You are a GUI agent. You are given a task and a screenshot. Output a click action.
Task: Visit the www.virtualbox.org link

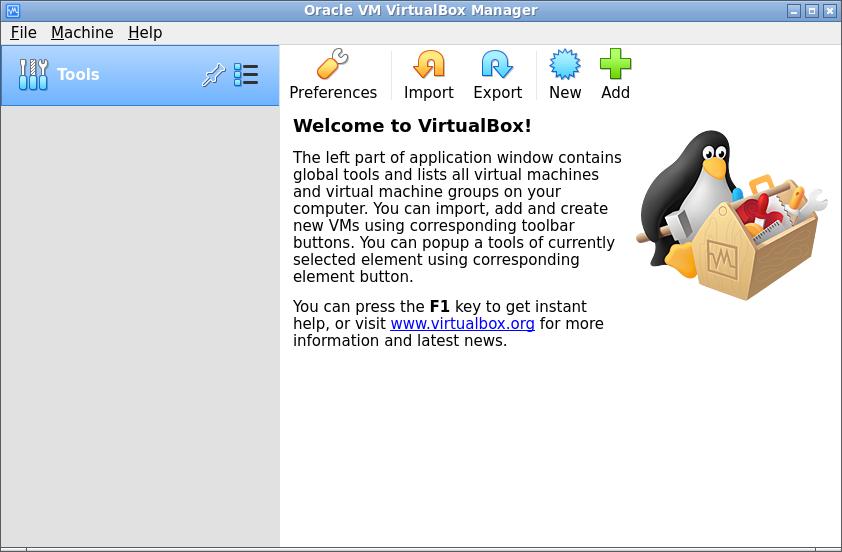462,323
